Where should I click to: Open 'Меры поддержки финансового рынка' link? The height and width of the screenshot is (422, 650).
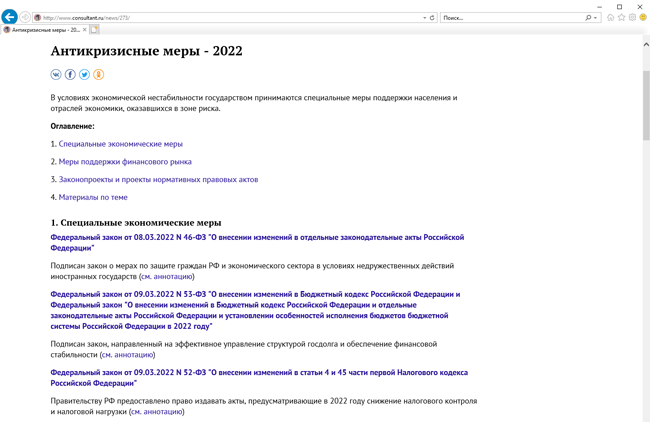125,162
